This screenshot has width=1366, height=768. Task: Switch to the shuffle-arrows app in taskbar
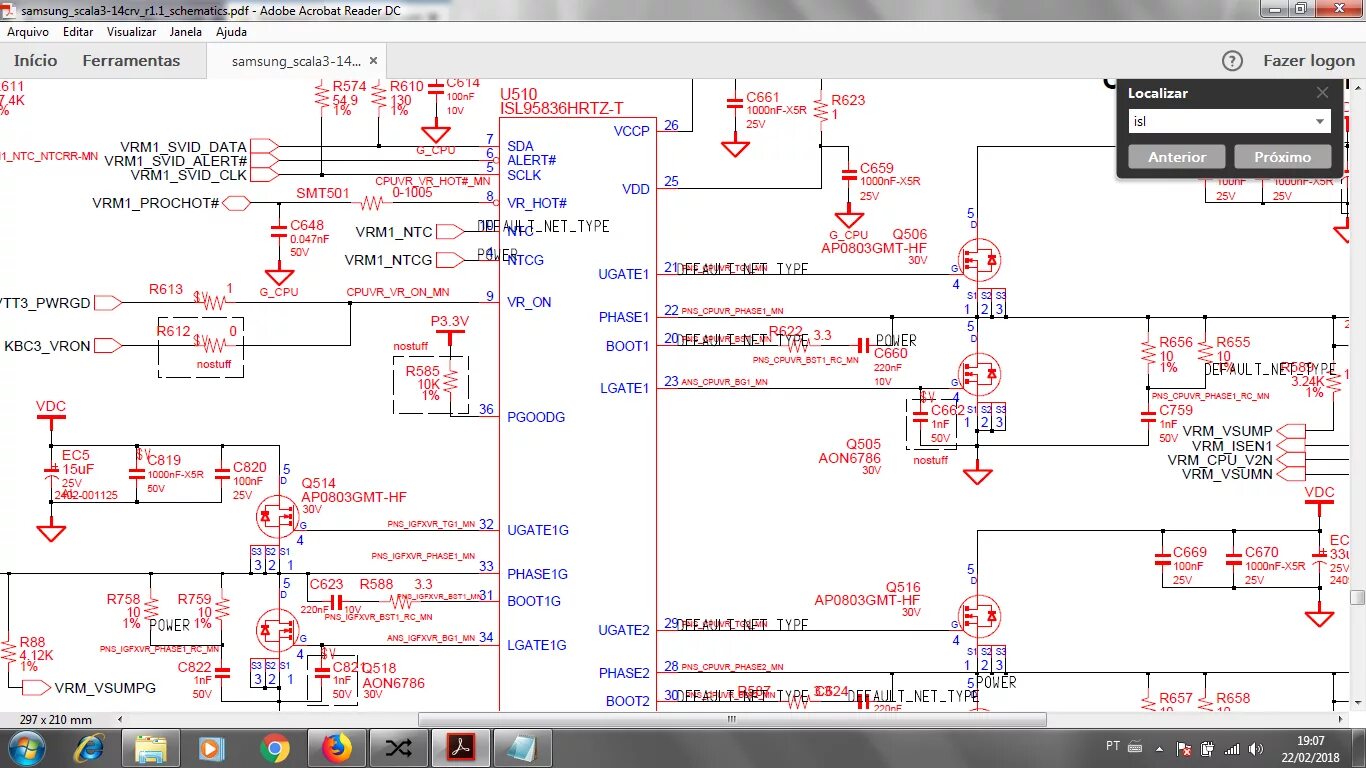click(x=398, y=747)
